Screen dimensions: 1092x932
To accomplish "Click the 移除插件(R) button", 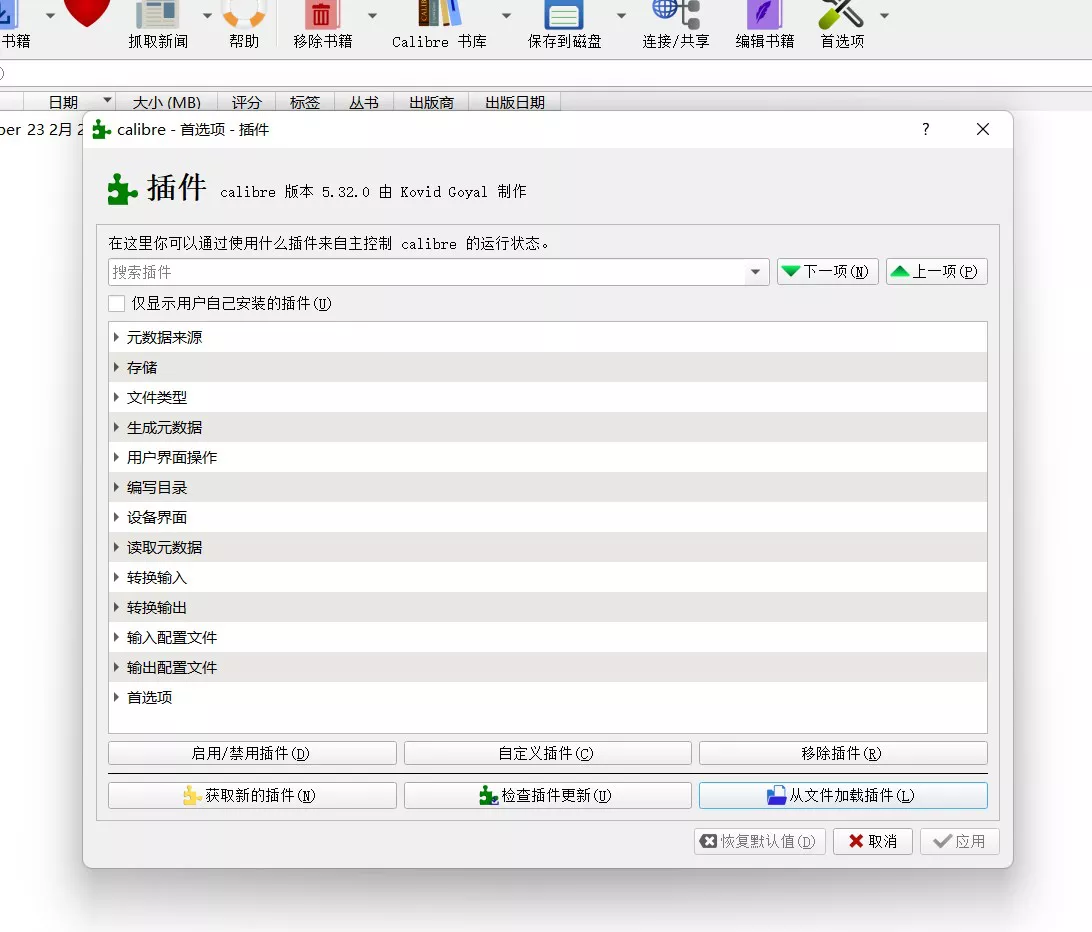I will coord(843,753).
